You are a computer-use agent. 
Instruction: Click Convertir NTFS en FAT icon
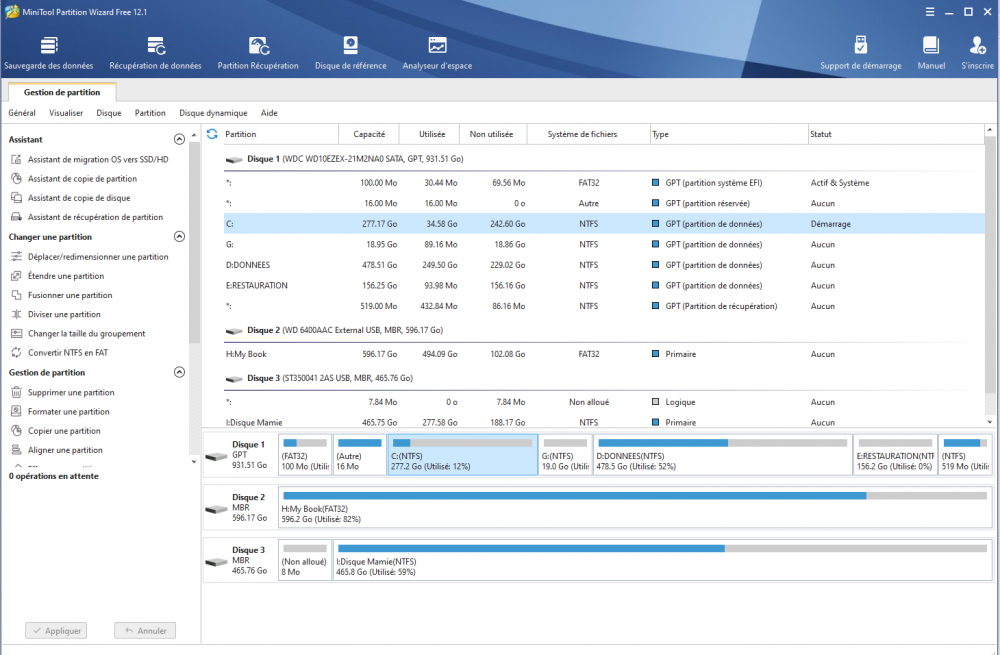click(17, 352)
